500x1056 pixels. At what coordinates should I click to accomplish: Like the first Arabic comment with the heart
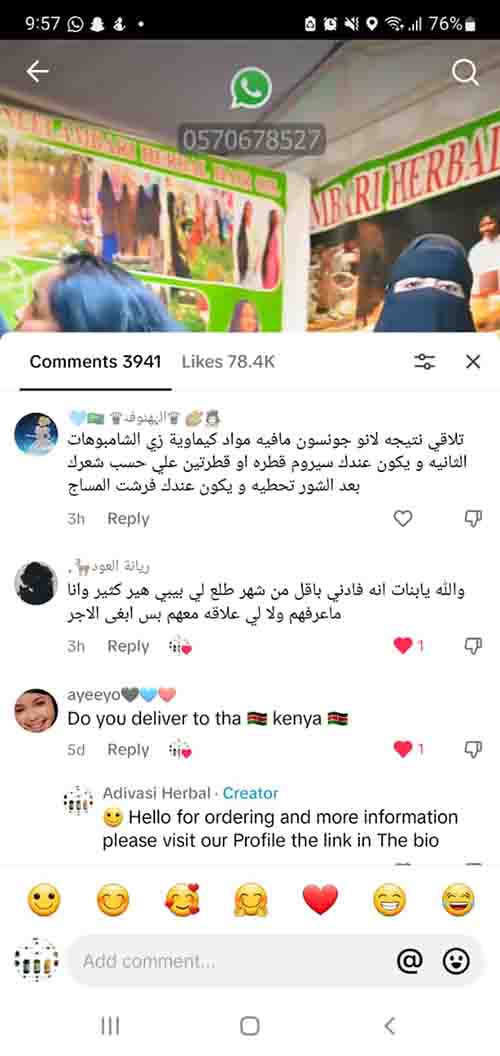403,519
